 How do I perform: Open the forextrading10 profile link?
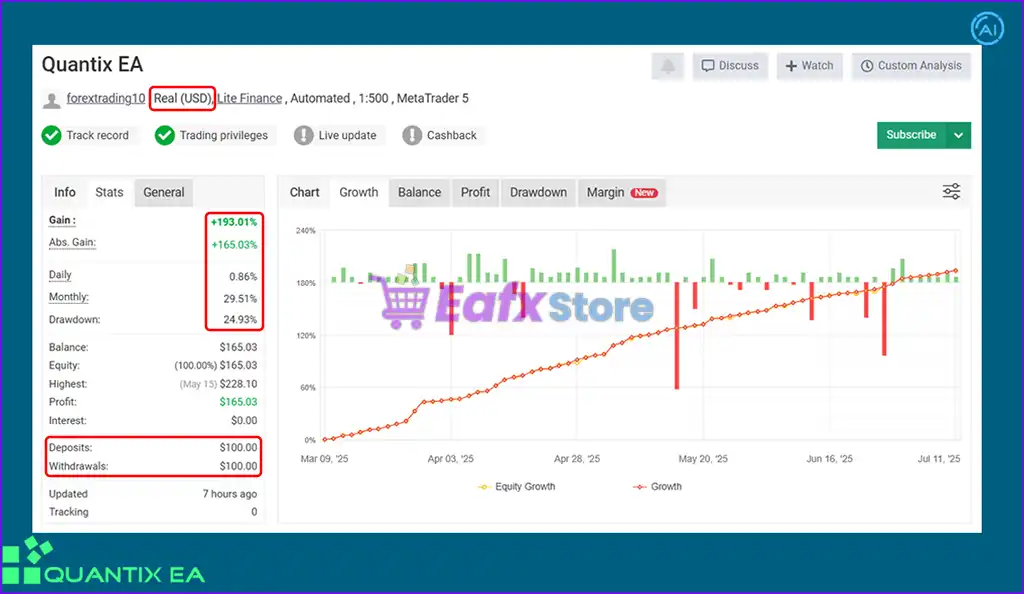tap(106, 99)
